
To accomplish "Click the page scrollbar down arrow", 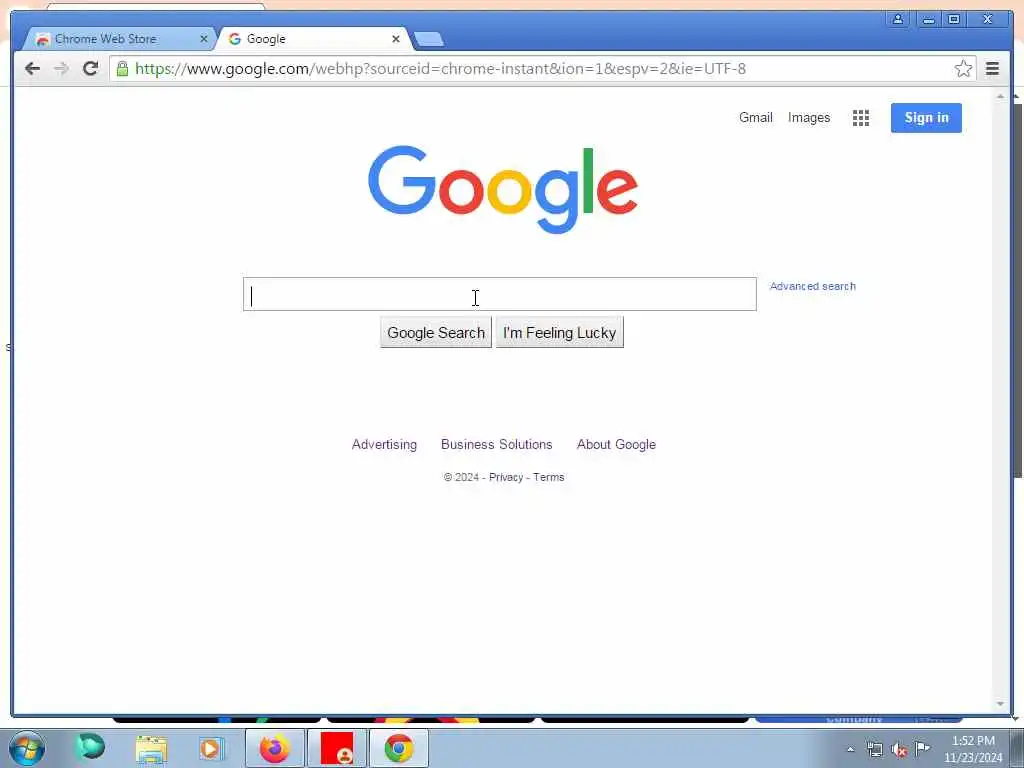I will [x=1000, y=704].
